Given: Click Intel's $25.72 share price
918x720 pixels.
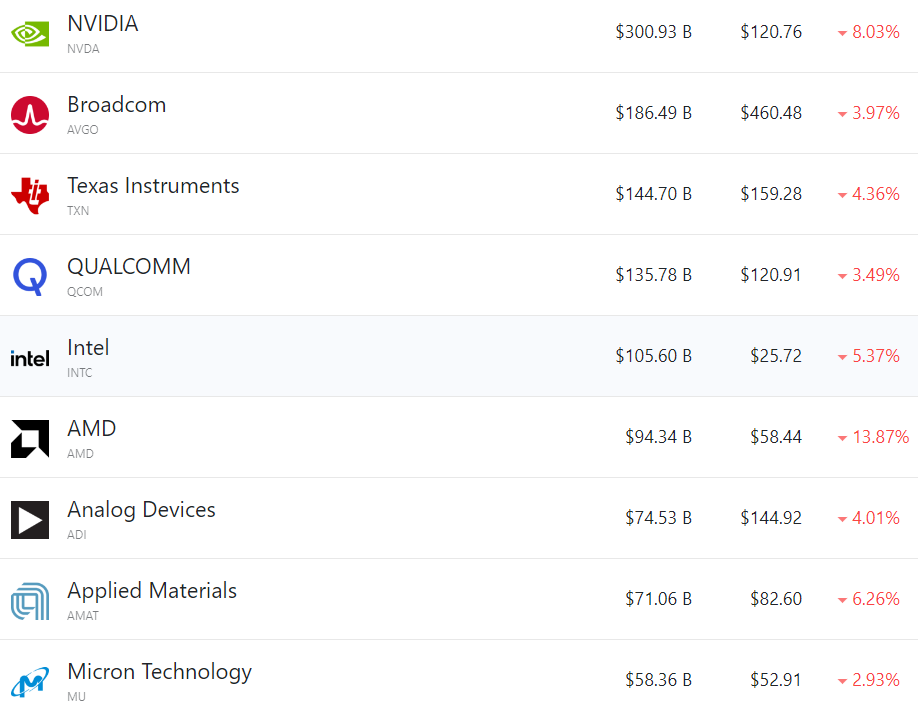Looking at the screenshot, I should pyautogui.click(x=776, y=356).
